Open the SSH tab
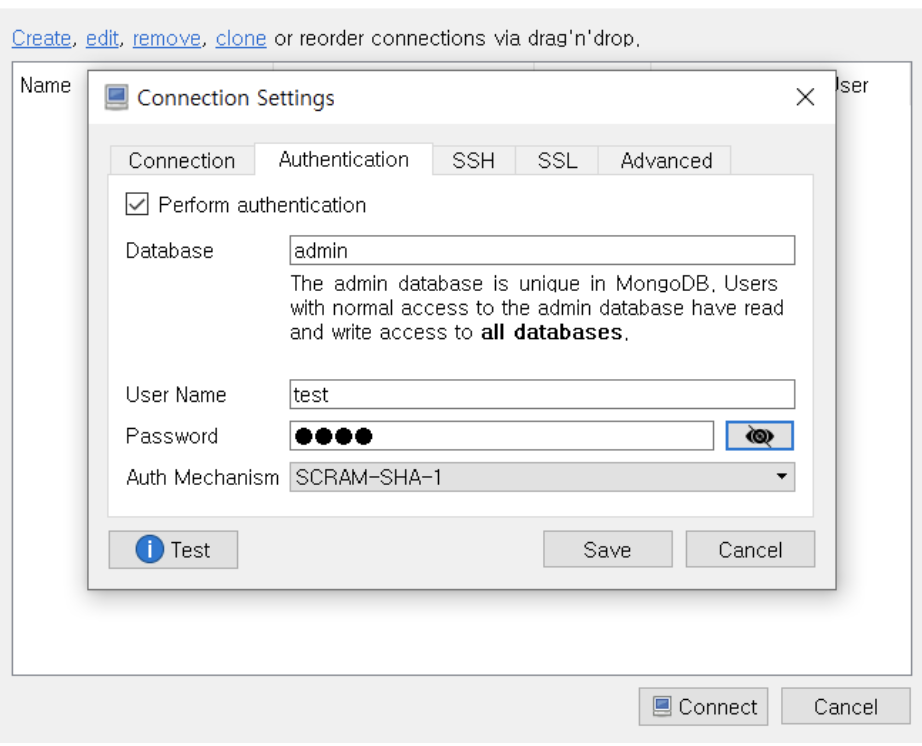 (x=473, y=160)
